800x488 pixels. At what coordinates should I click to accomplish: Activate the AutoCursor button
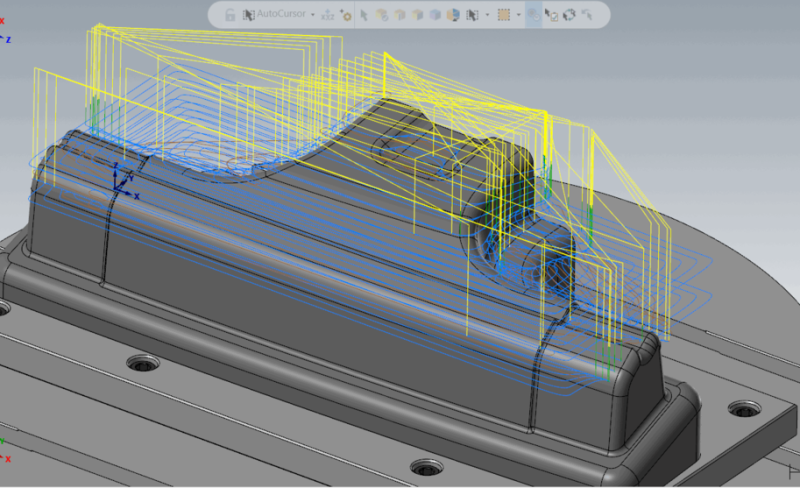[x=274, y=15]
